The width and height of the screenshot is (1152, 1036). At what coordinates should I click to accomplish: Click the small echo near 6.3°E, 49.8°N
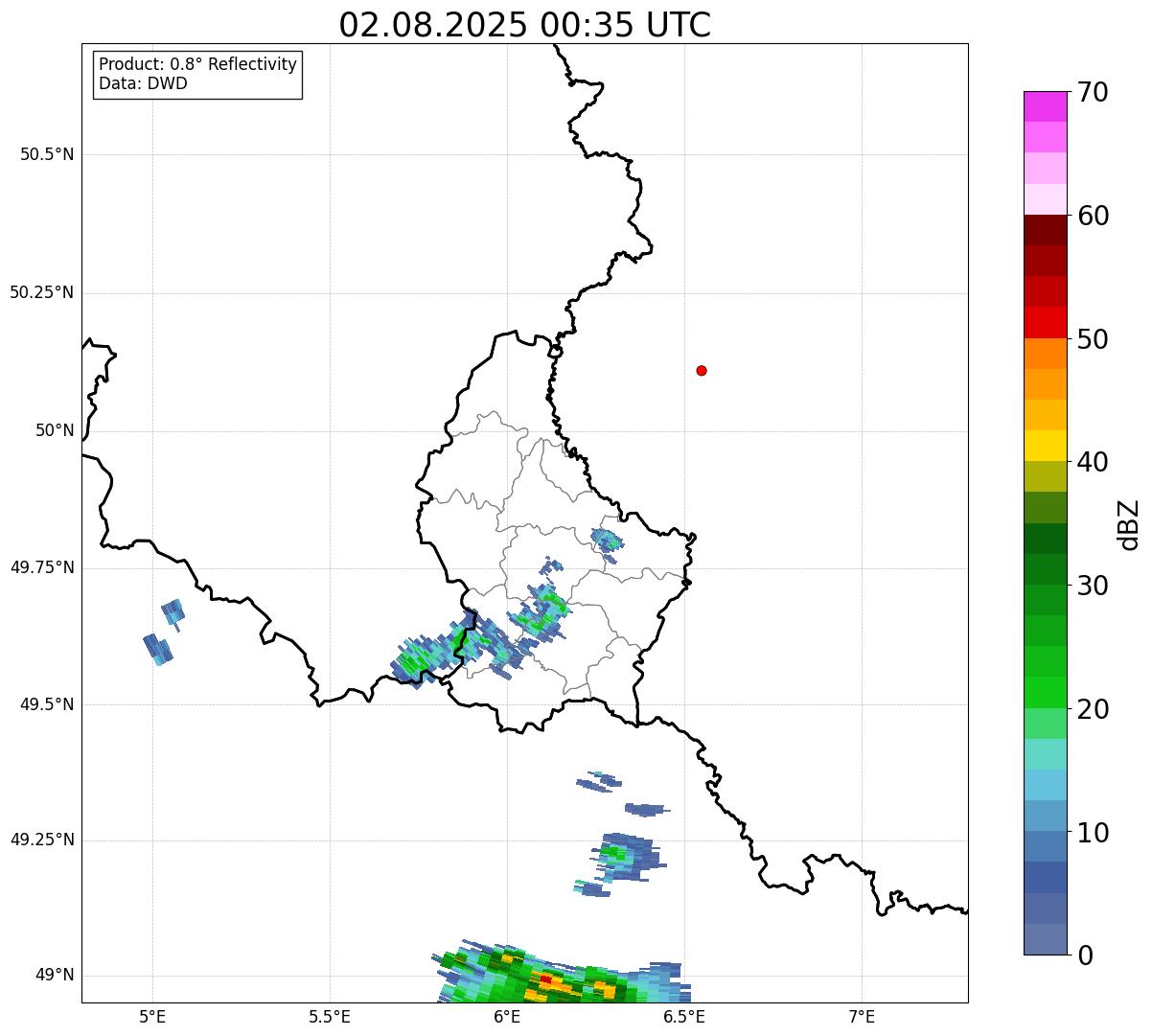[607, 543]
